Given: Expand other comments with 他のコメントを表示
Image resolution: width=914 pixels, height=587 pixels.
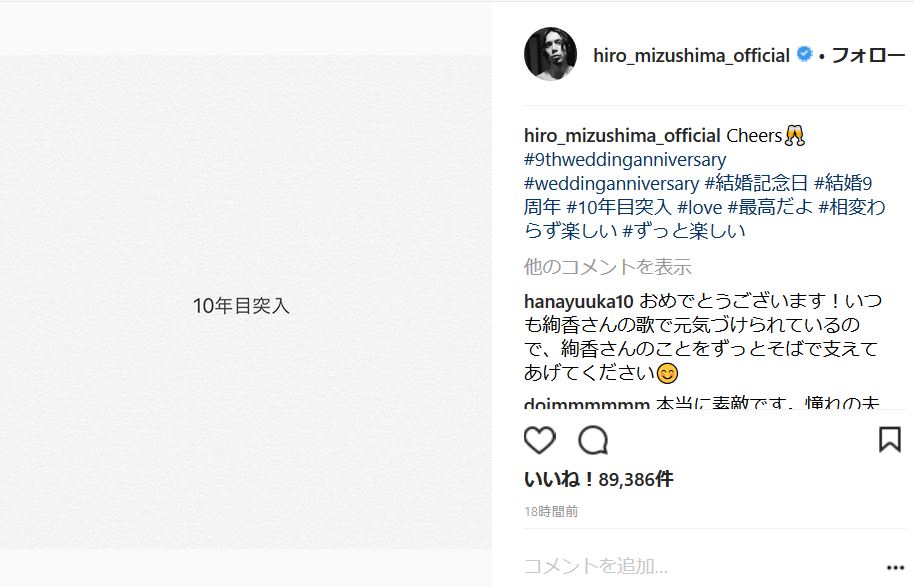Looking at the screenshot, I should click(607, 267).
